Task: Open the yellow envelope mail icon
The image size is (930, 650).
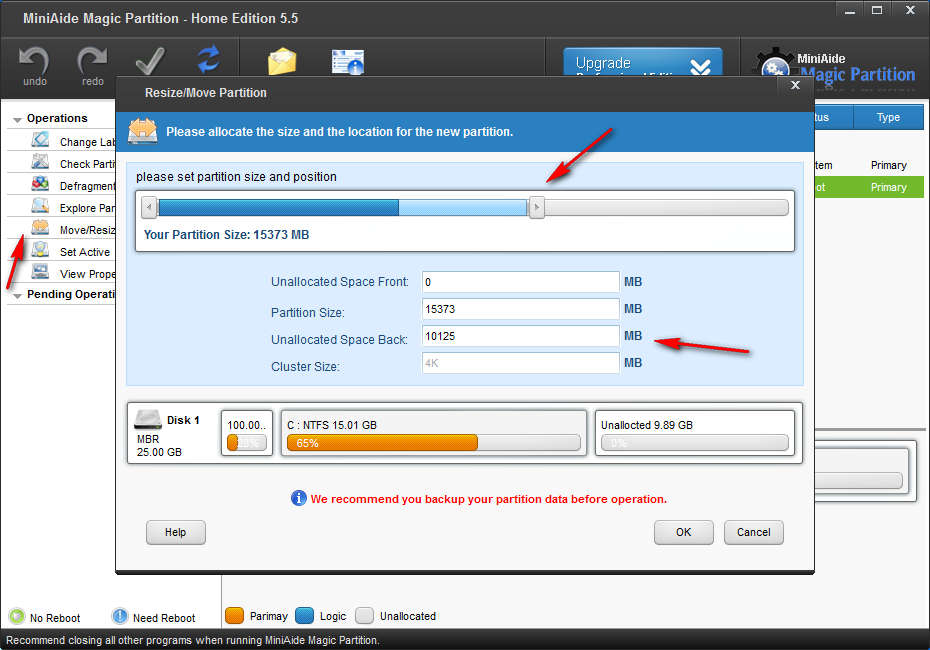Action: tap(282, 61)
